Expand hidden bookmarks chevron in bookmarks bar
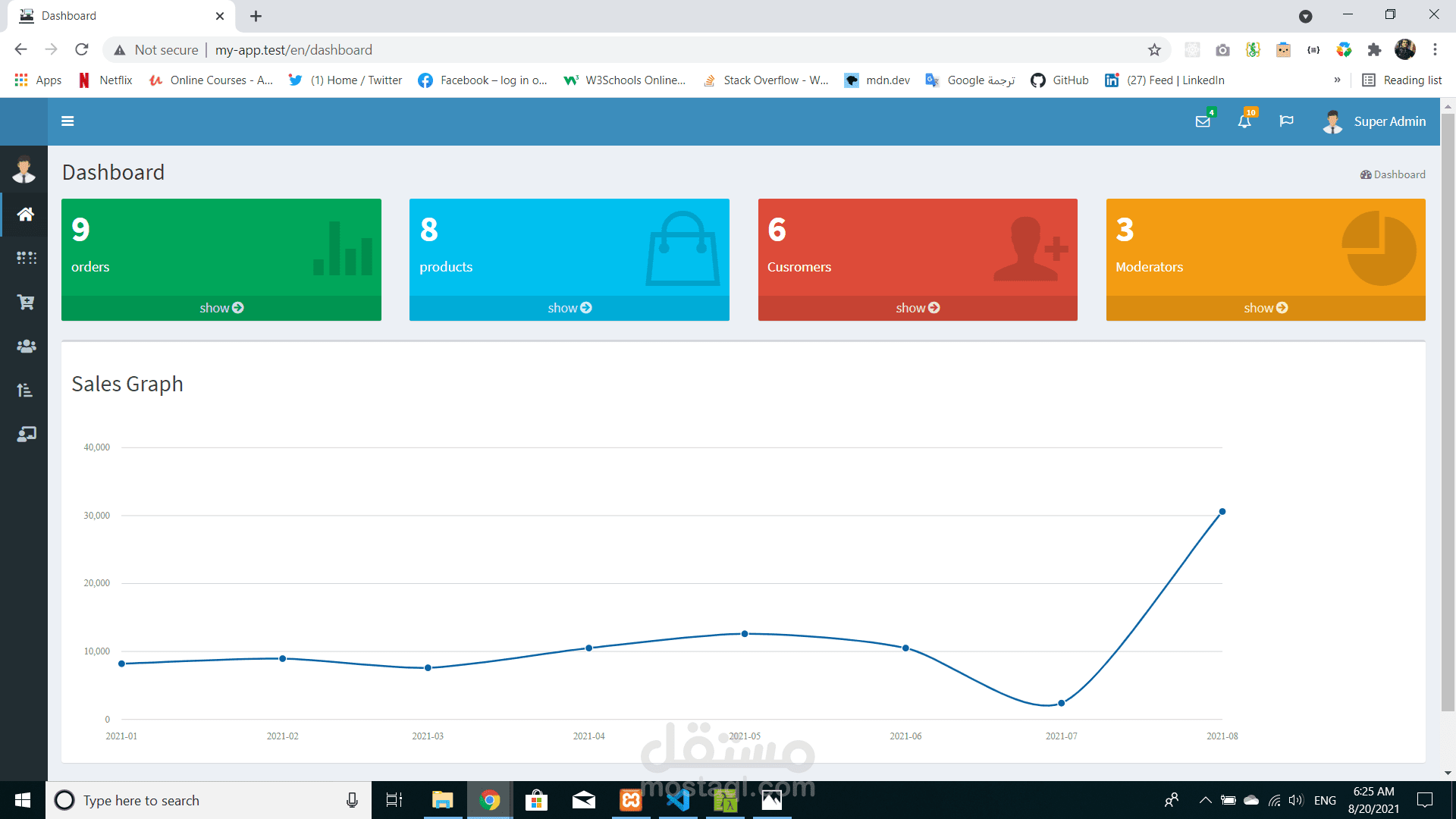Screen dimensions: 1456x819 click(1337, 80)
